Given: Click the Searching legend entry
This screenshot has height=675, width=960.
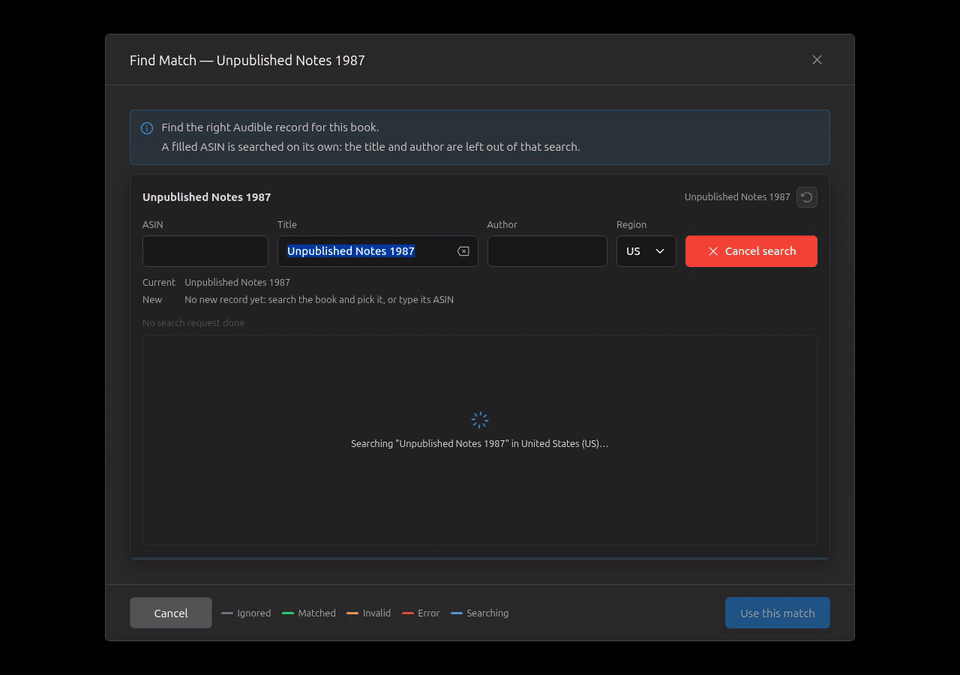Looking at the screenshot, I should (x=479, y=613).
